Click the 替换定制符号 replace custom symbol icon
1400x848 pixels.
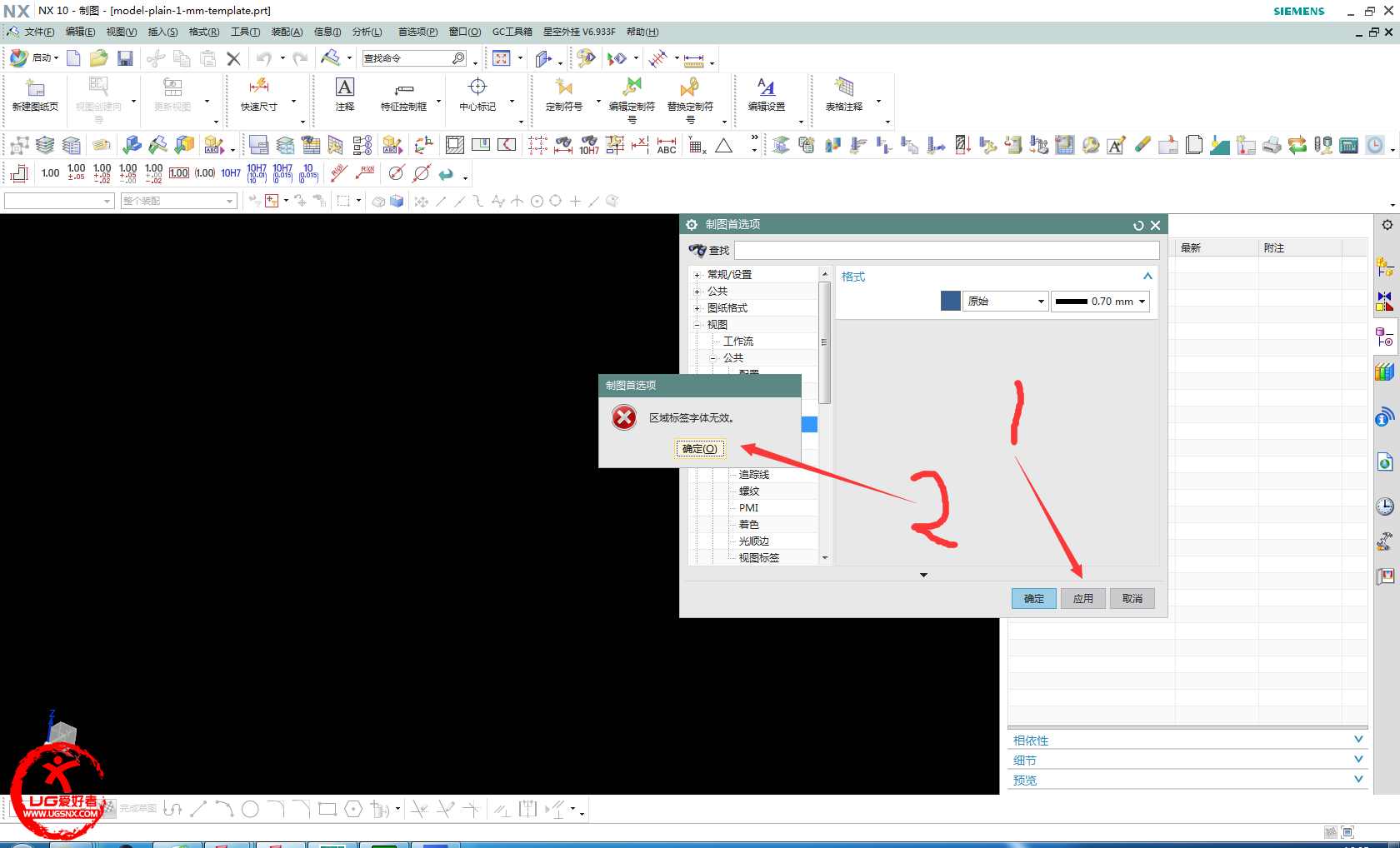691,100
